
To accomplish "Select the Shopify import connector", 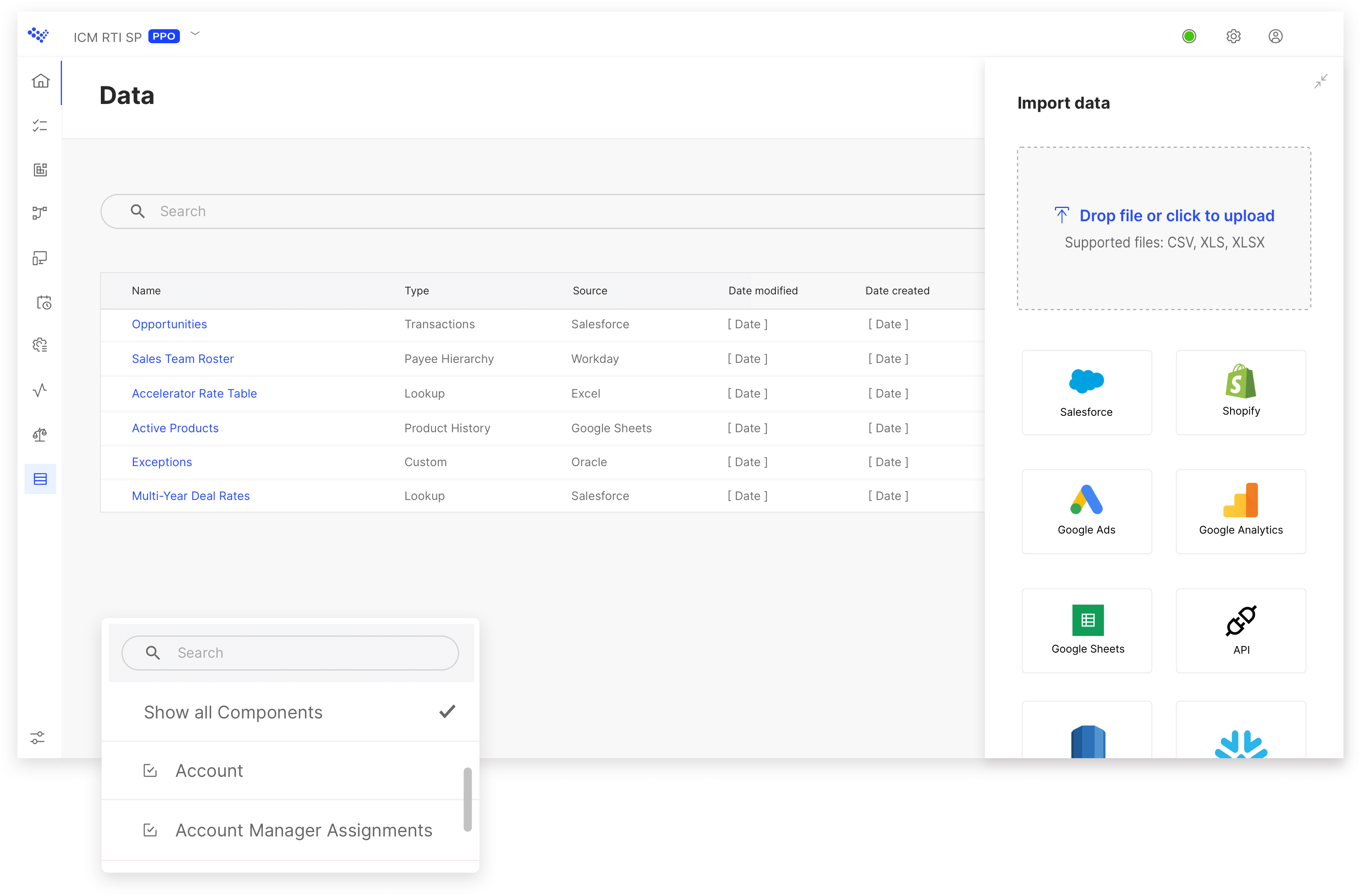I will [x=1240, y=392].
